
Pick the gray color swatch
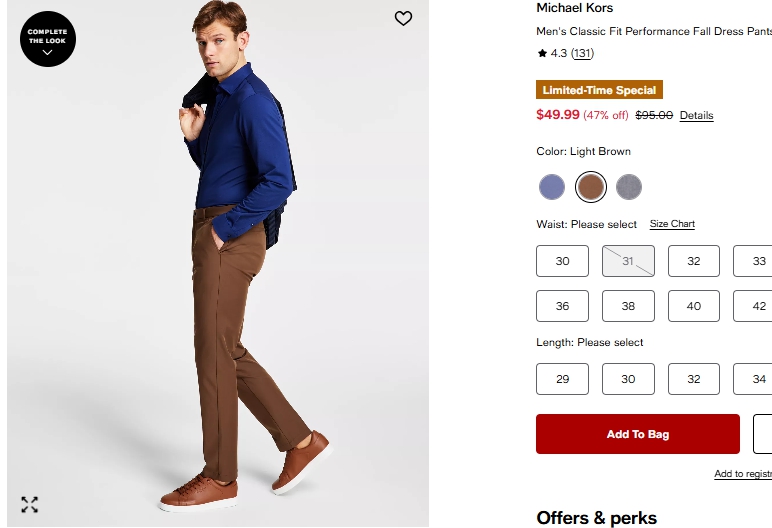628,187
